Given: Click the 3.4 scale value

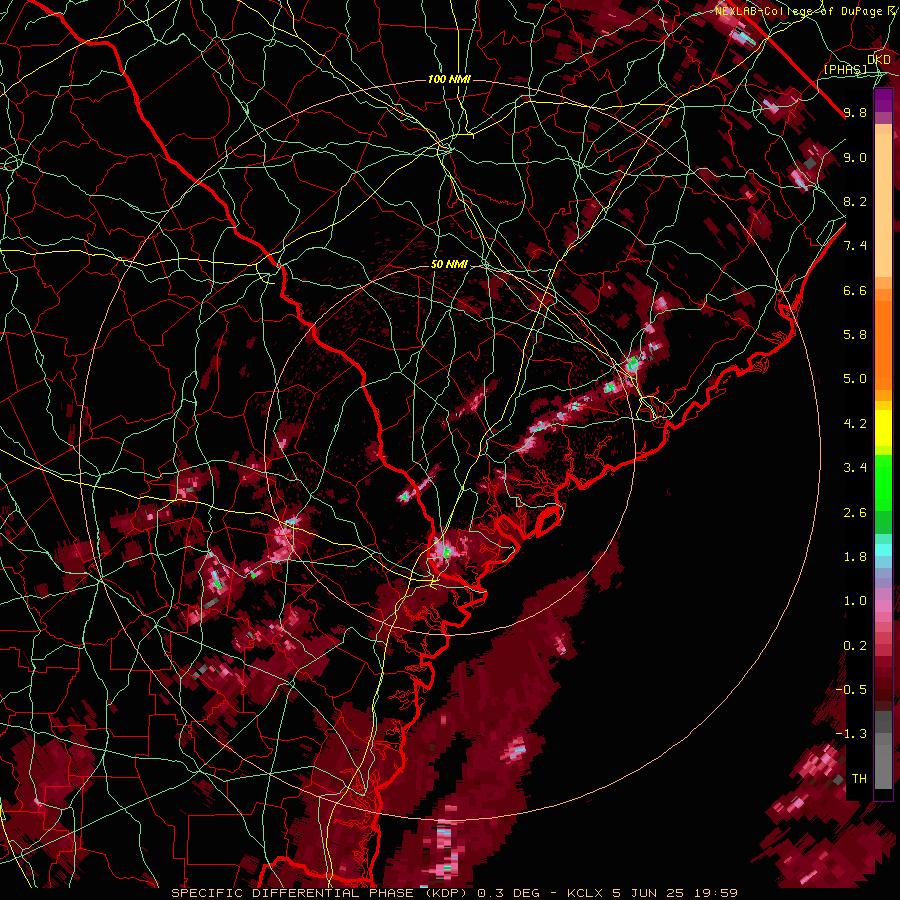Looking at the screenshot, I should click(x=855, y=468).
